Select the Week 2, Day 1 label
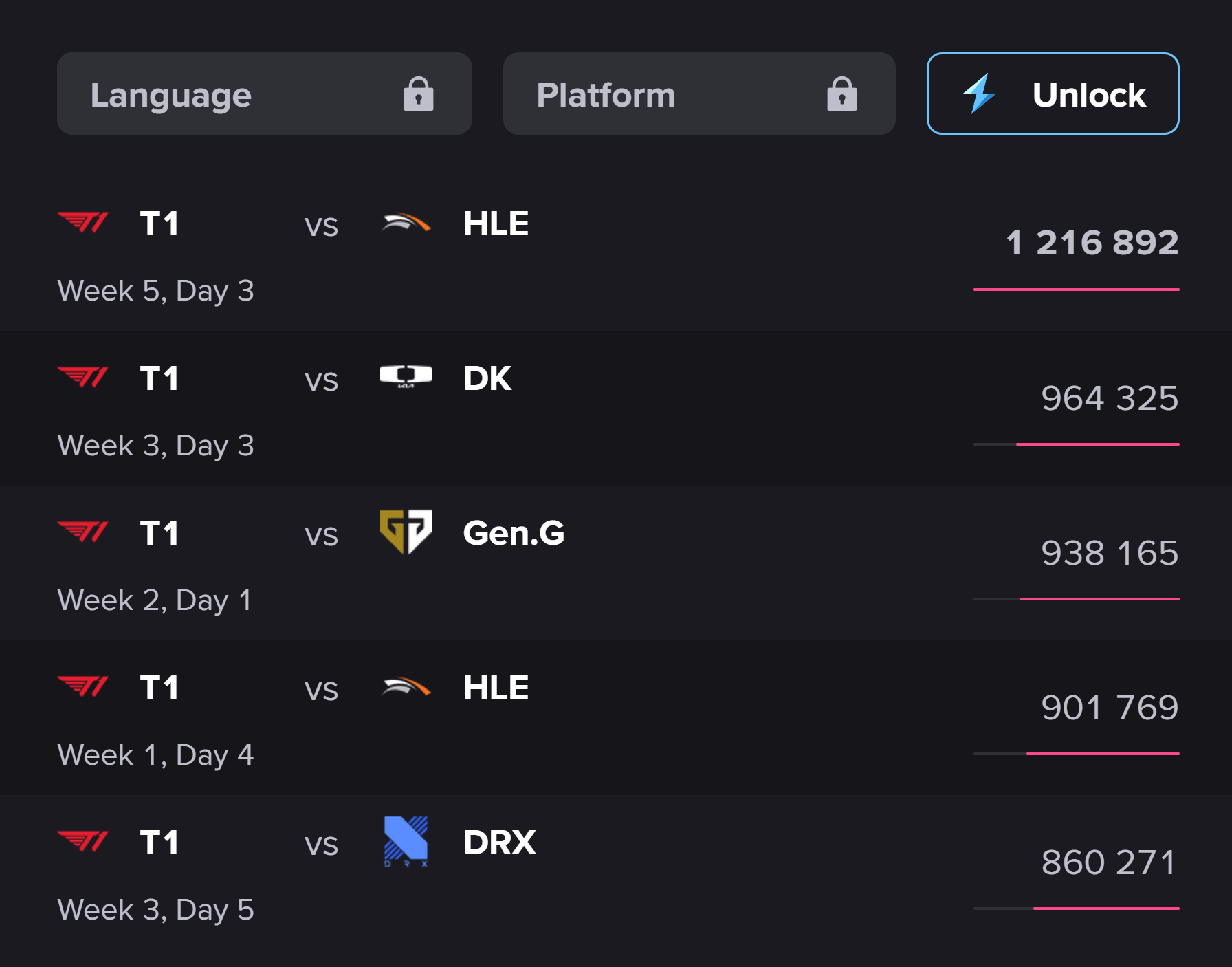This screenshot has height=967, width=1232. [x=155, y=600]
